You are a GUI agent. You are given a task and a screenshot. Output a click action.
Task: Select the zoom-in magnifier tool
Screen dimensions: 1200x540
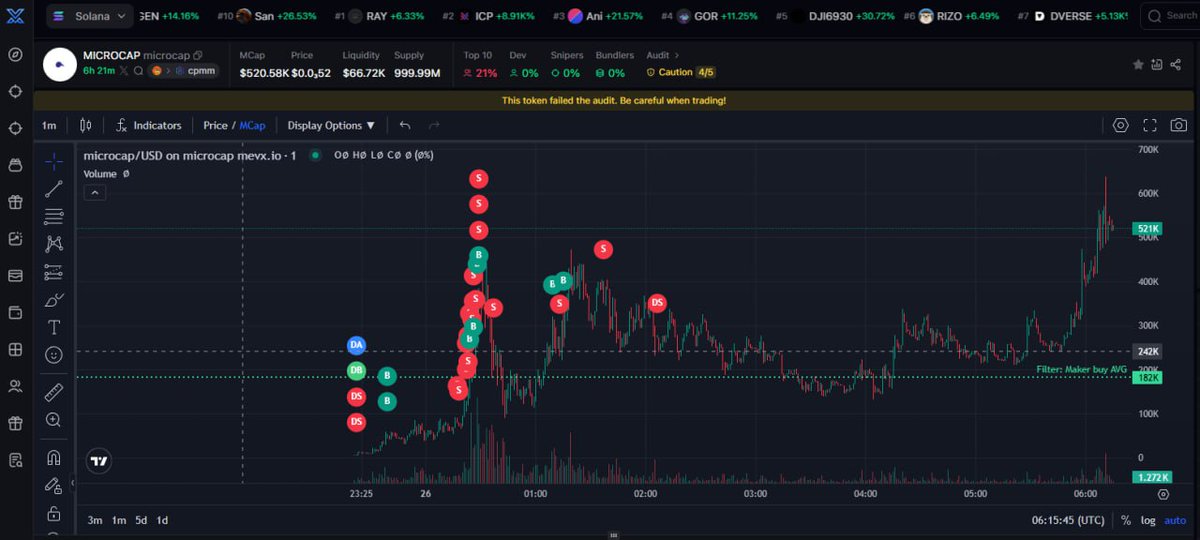(54, 420)
